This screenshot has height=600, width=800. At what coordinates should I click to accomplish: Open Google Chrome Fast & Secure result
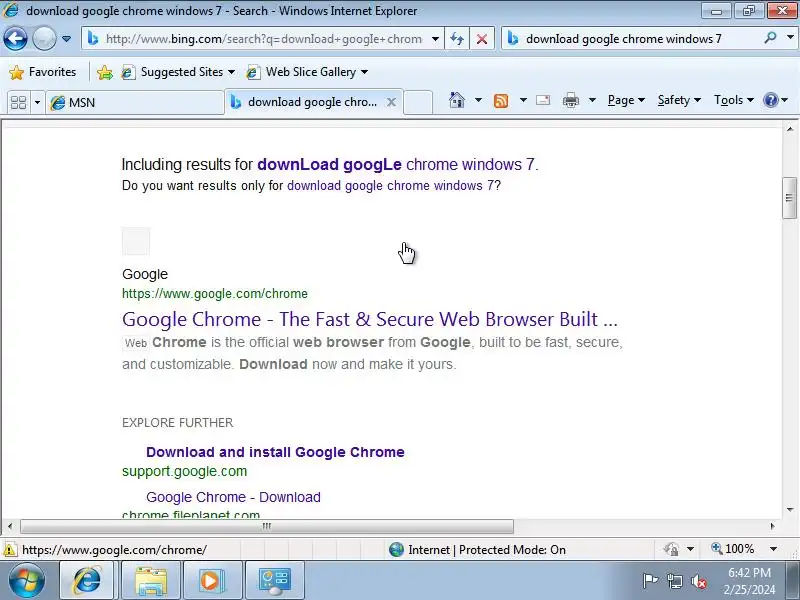pyautogui.click(x=370, y=319)
